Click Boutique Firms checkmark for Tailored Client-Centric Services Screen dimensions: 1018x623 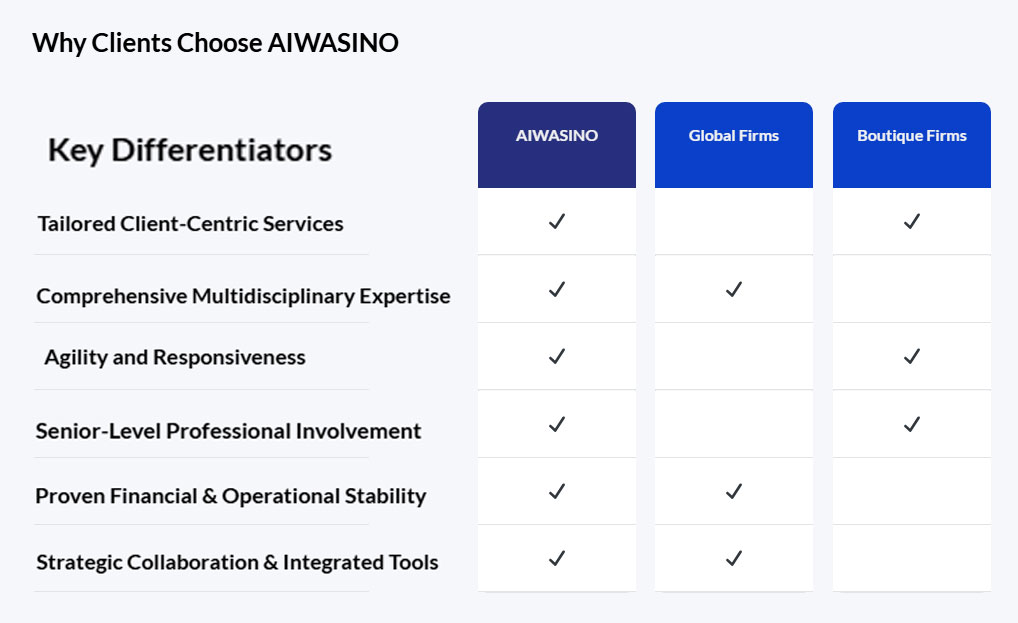click(911, 221)
